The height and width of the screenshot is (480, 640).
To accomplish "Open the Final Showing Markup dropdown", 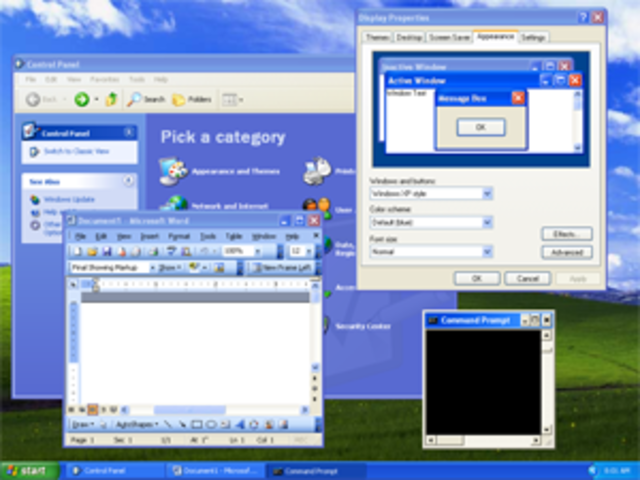I will point(153,268).
